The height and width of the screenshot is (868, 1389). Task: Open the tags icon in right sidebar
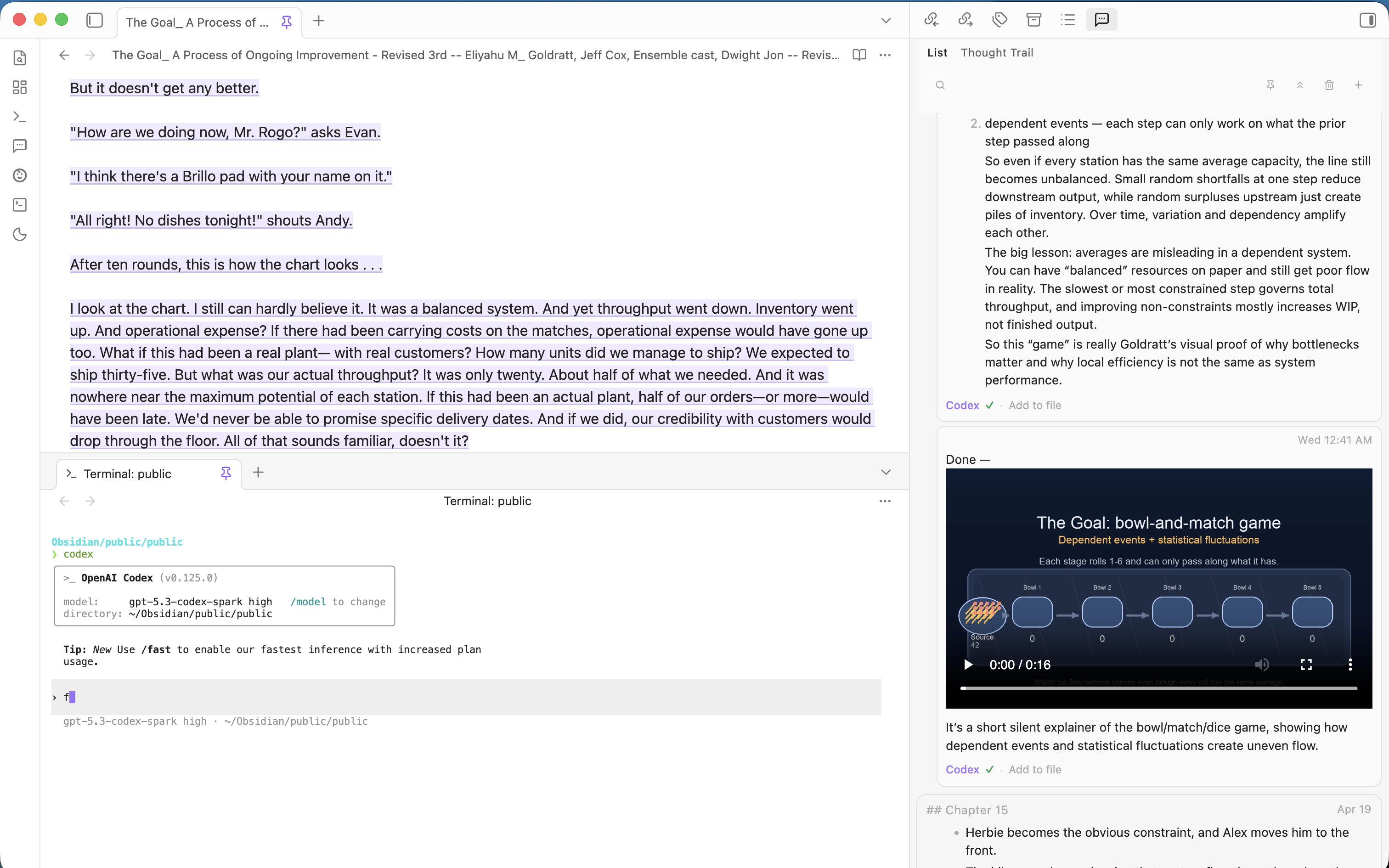click(x=1000, y=20)
